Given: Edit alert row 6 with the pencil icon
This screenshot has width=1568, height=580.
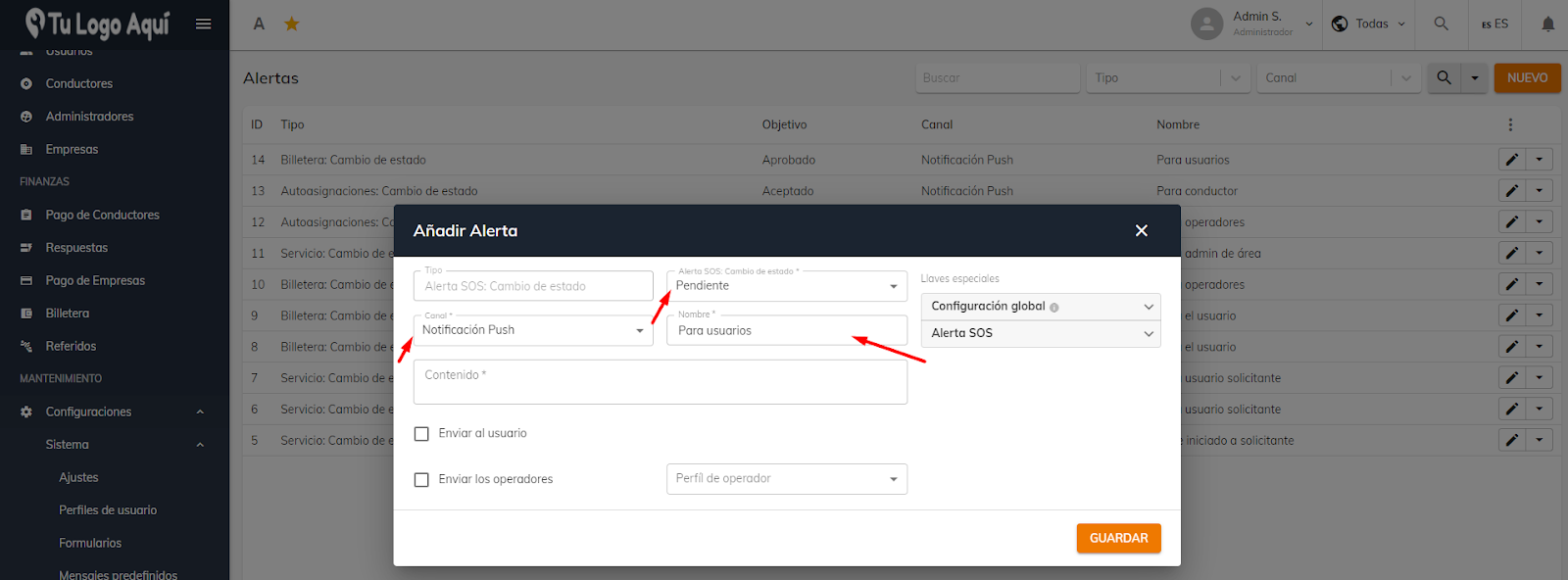Looking at the screenshot, I should (1512, 409).
